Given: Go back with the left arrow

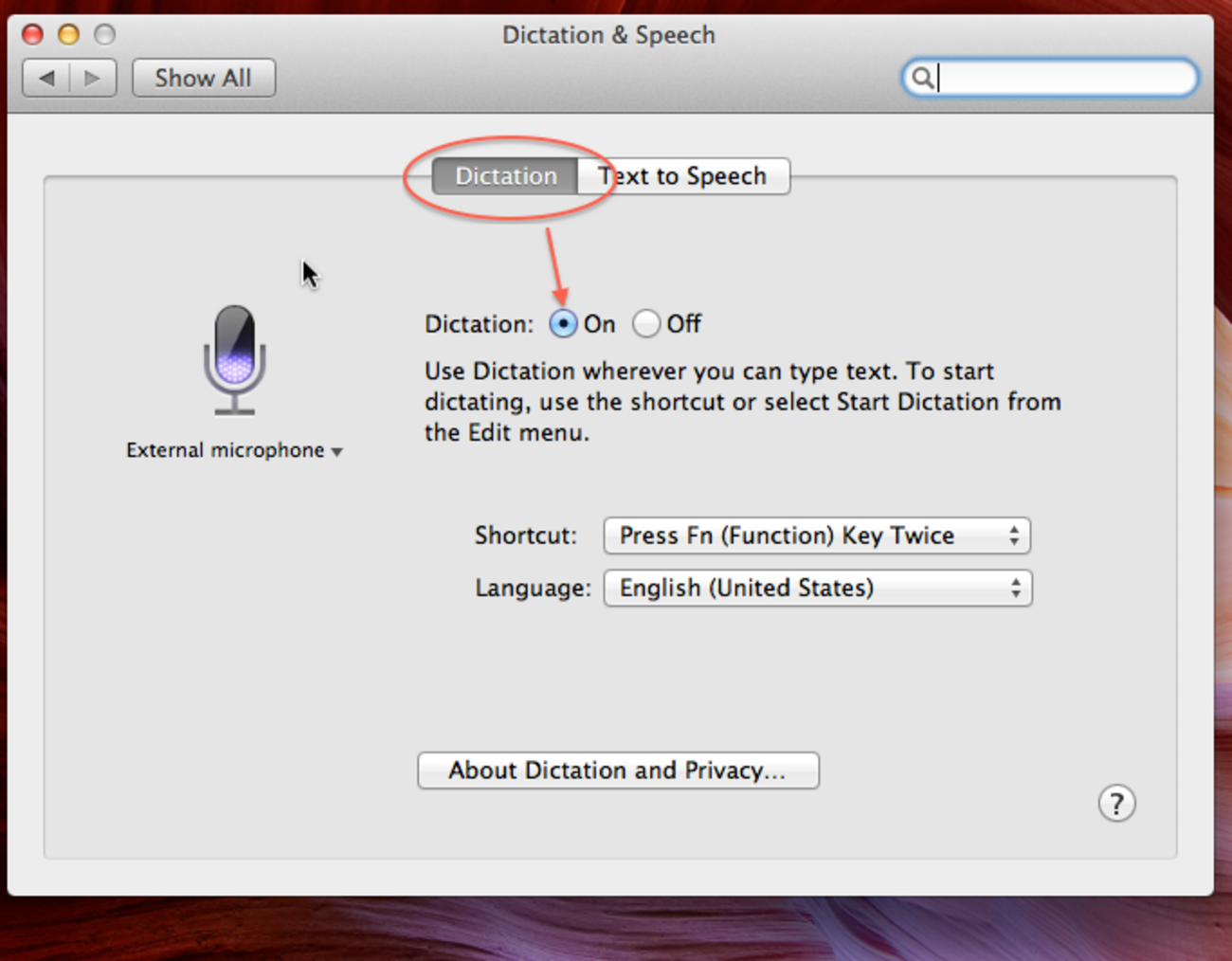Looking at the screenshot, I should 47,78.
